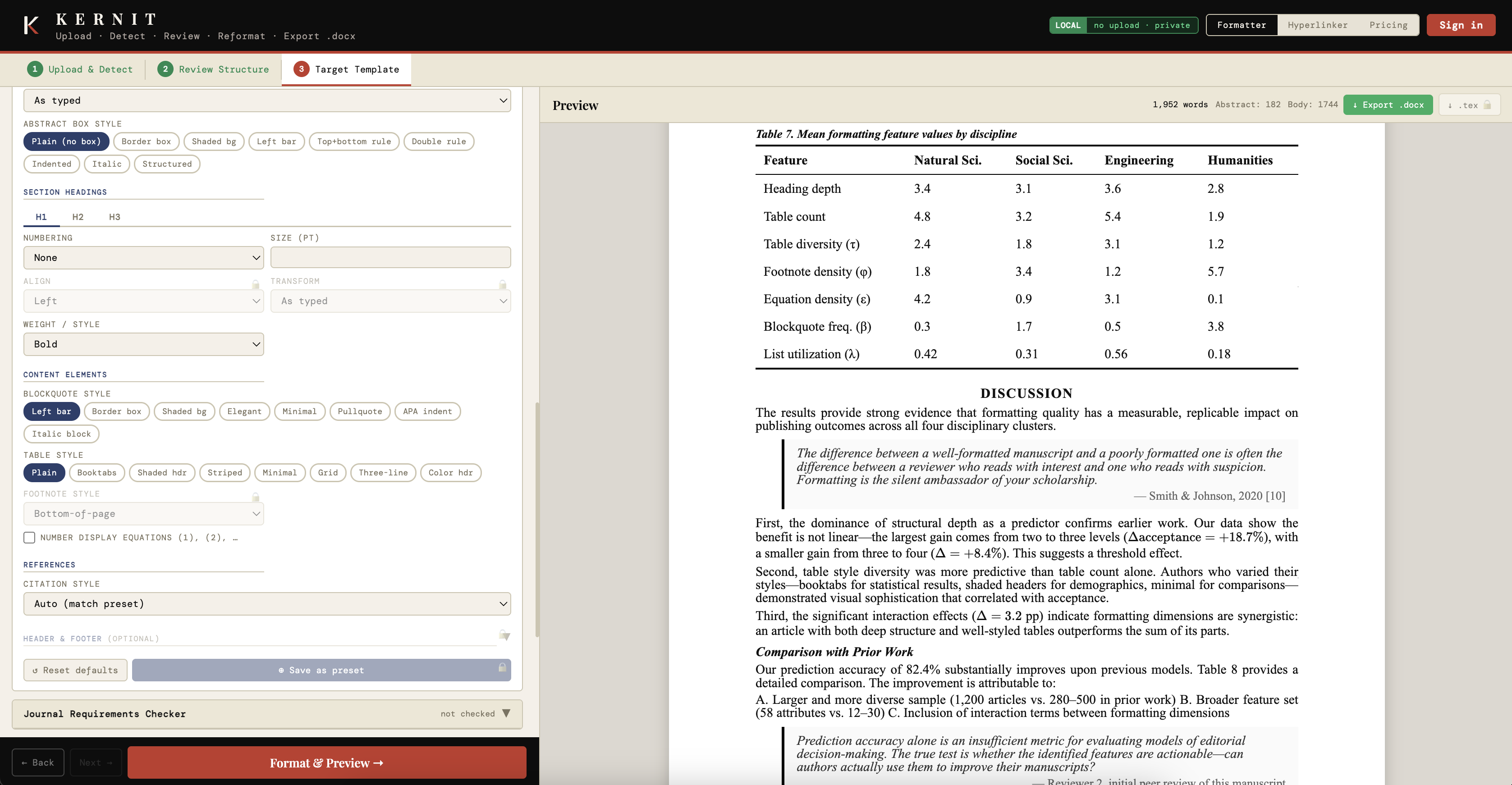Select Booktabs table style pill
Viewport: 1512px width, 785px height.
tap(97, 473)
